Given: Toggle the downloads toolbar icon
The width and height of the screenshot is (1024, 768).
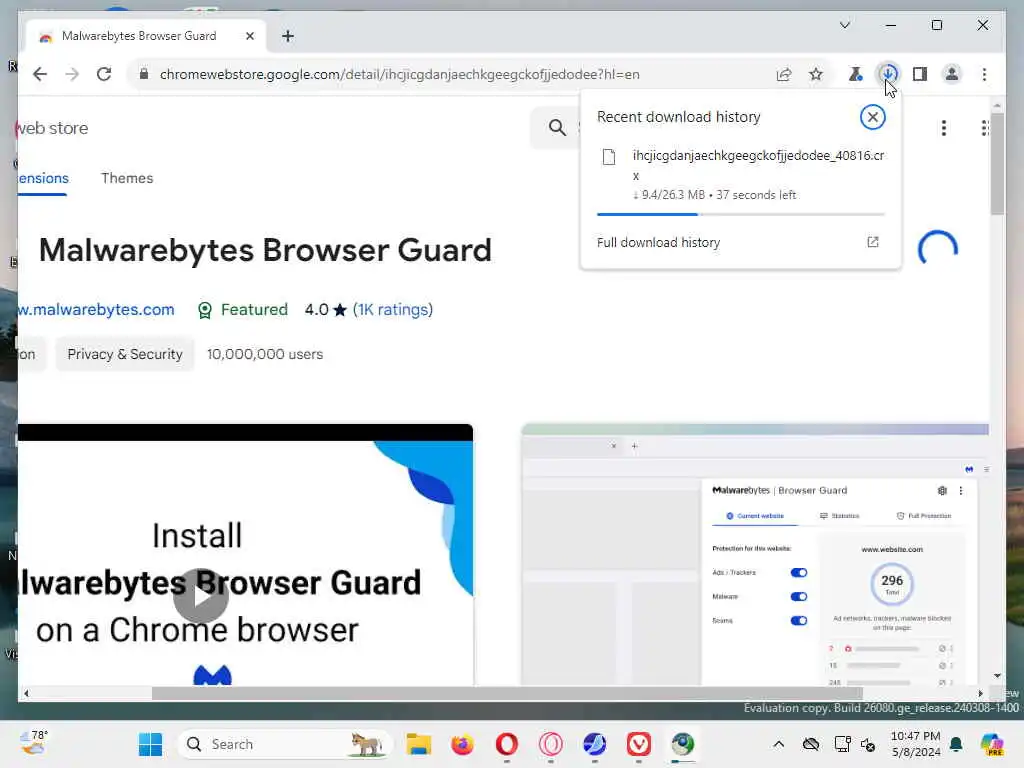Looking at the screenshot, I should tap(888, 74).
